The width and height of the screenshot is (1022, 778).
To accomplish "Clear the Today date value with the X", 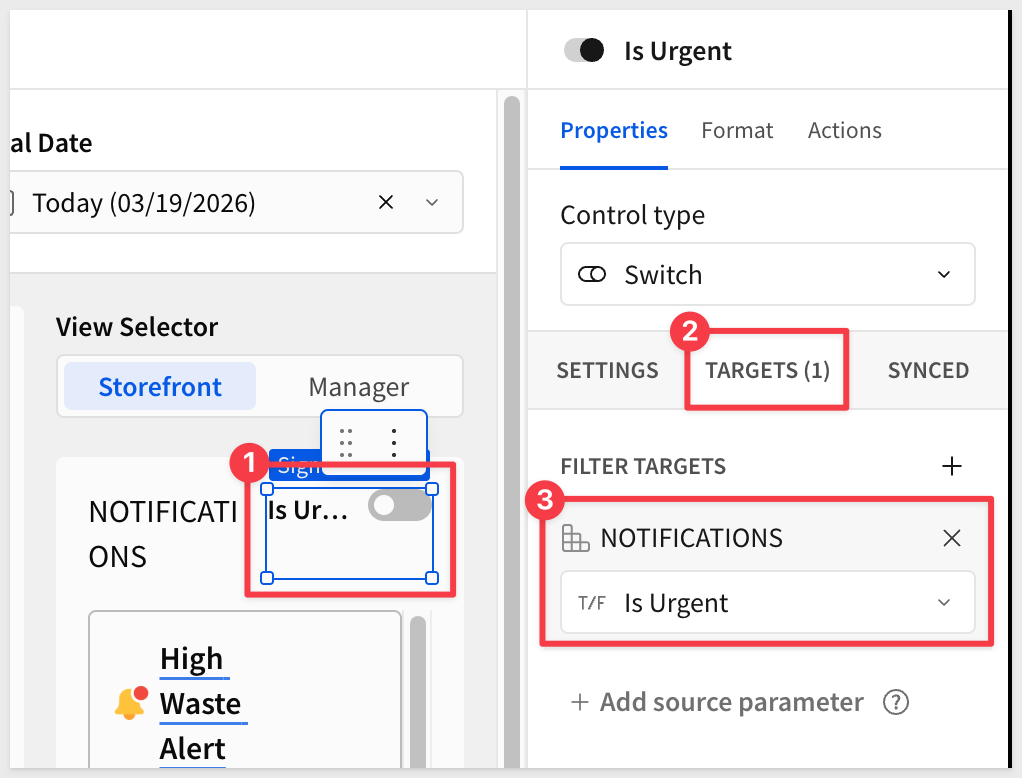I will click(x=386, y=203).
